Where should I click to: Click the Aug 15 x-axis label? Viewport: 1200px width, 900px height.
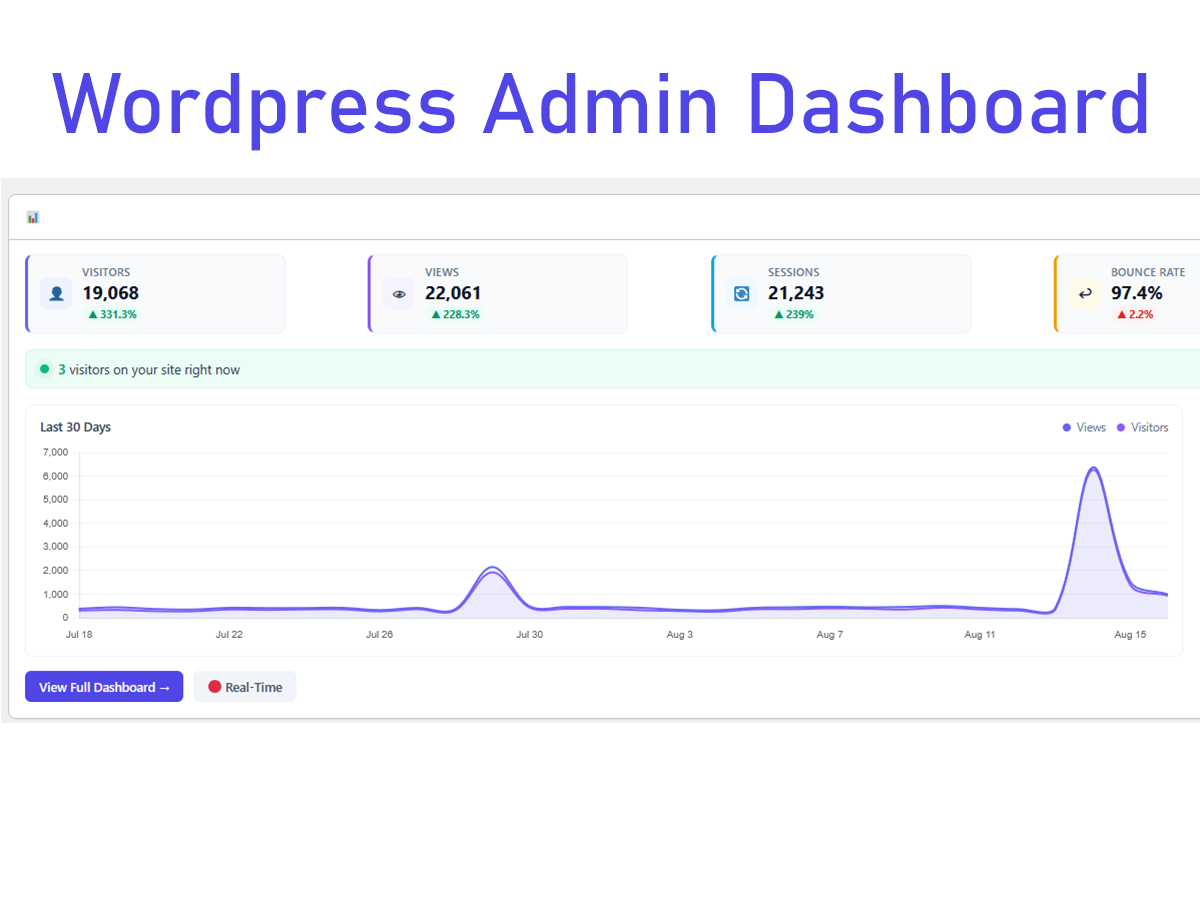(x=1130, y=634)
